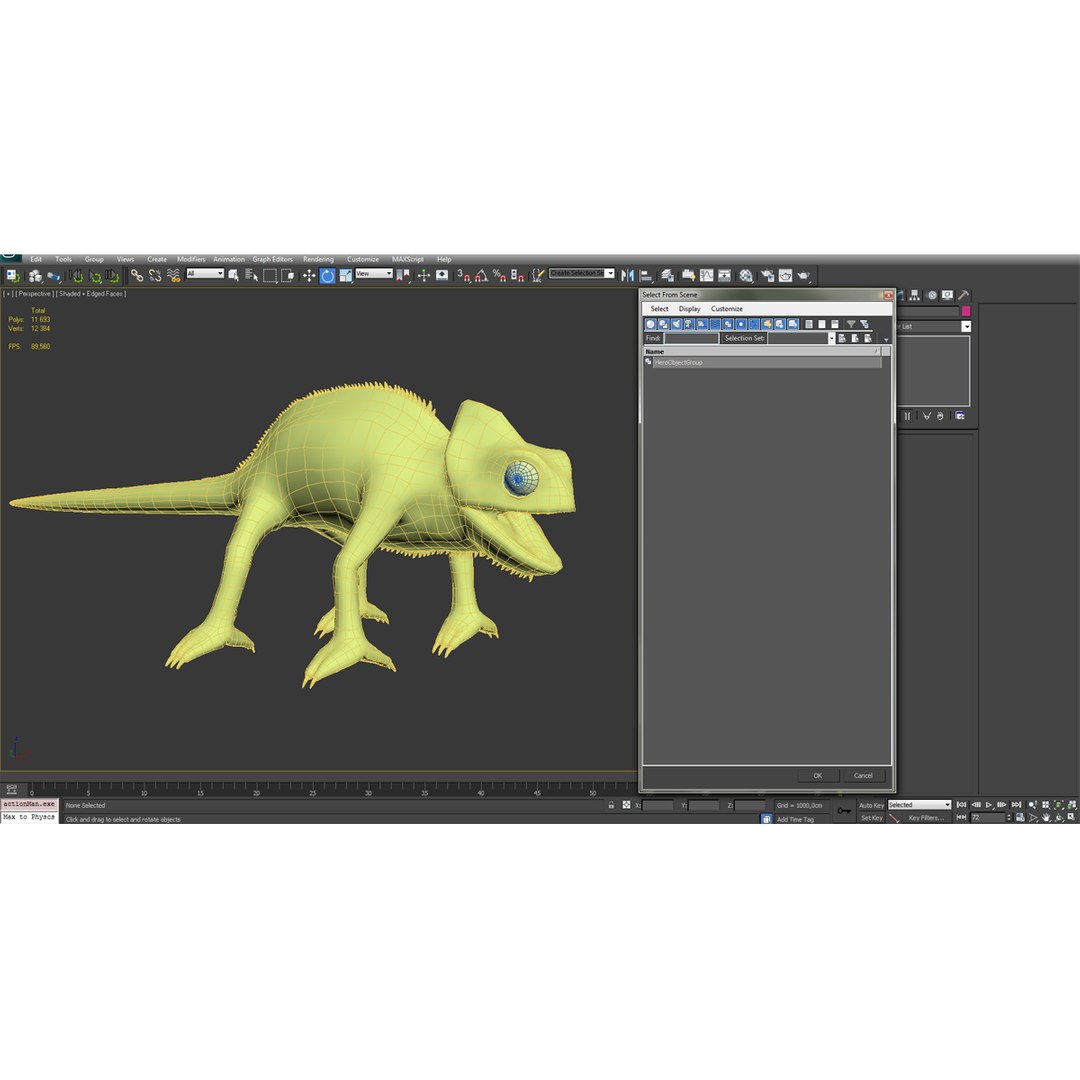Open the Utilities hammer tab
1080x1080 pixels.
point(963,295)
